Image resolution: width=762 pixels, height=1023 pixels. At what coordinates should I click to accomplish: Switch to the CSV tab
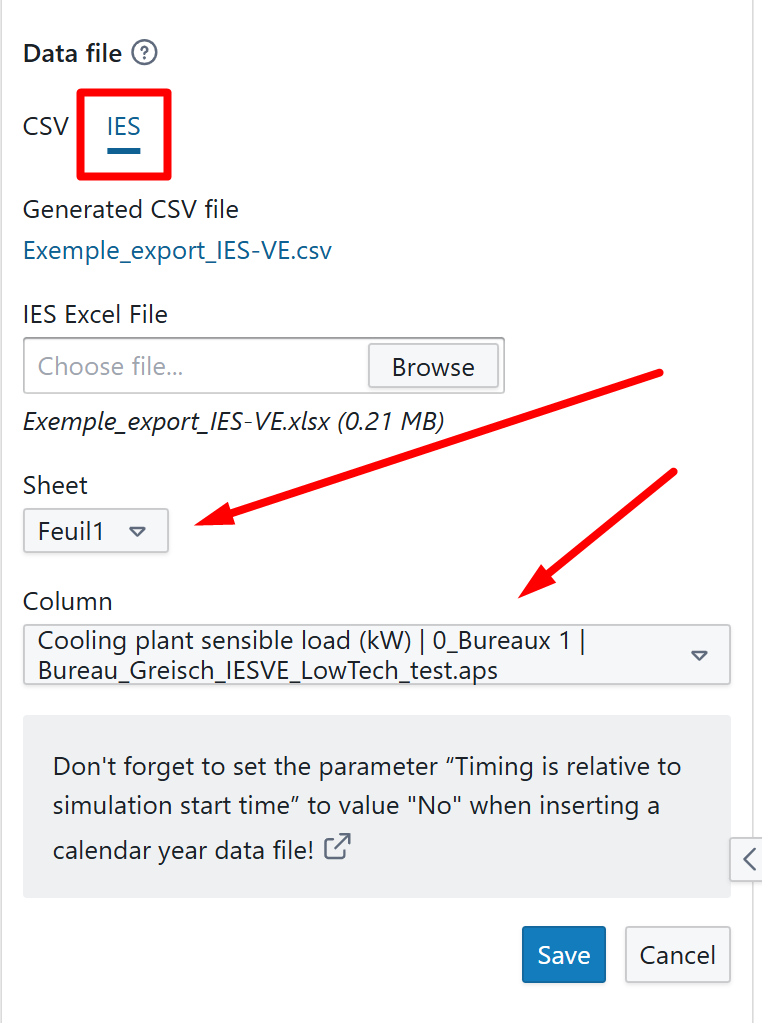point(46,127)
